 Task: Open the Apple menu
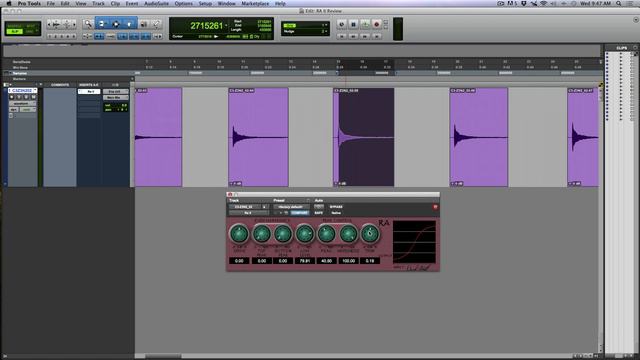point(9,3)
